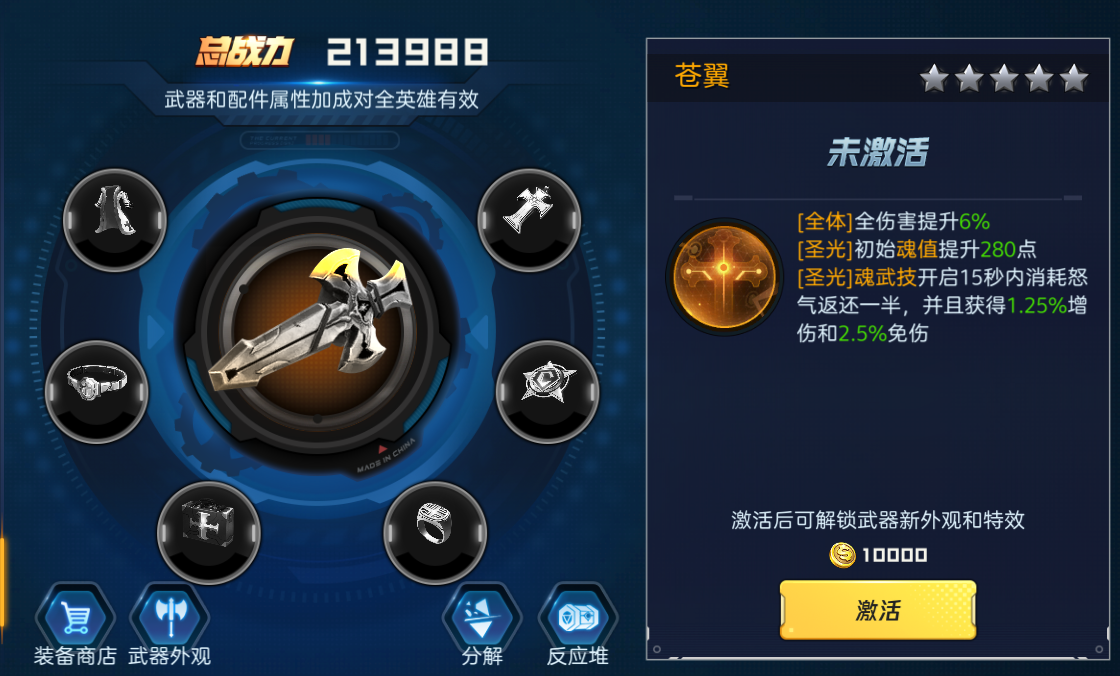Open the 武器外观 weapon appearance menu
1120x676 pixels.
(169, 625)
